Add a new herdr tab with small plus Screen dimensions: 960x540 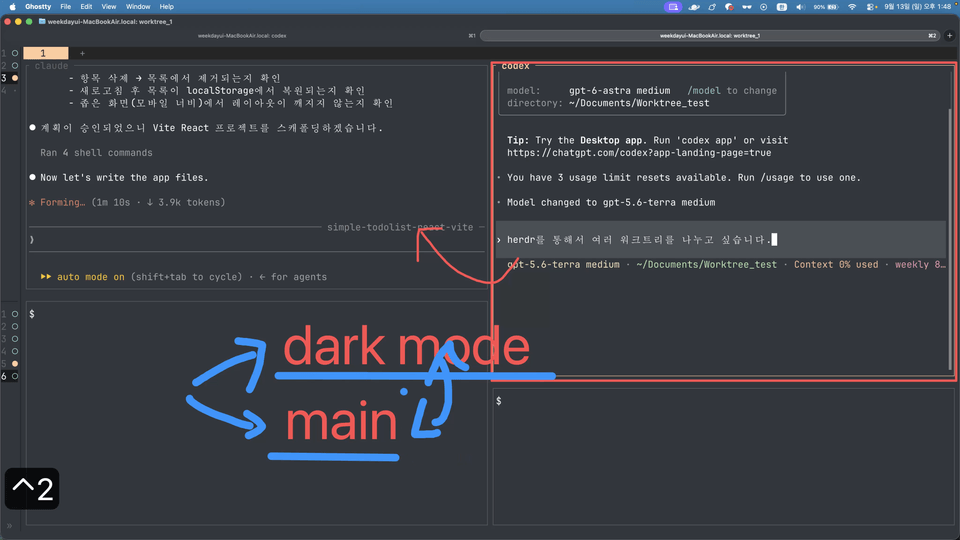82,53
